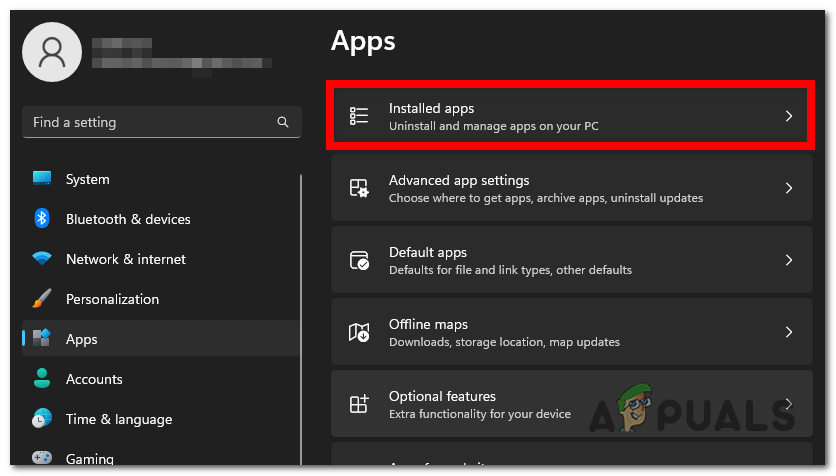Image resolution: width=836 pixels, height=476 pixels.
Task: Click the user profile avatar icon
Action: coord(52,52)
